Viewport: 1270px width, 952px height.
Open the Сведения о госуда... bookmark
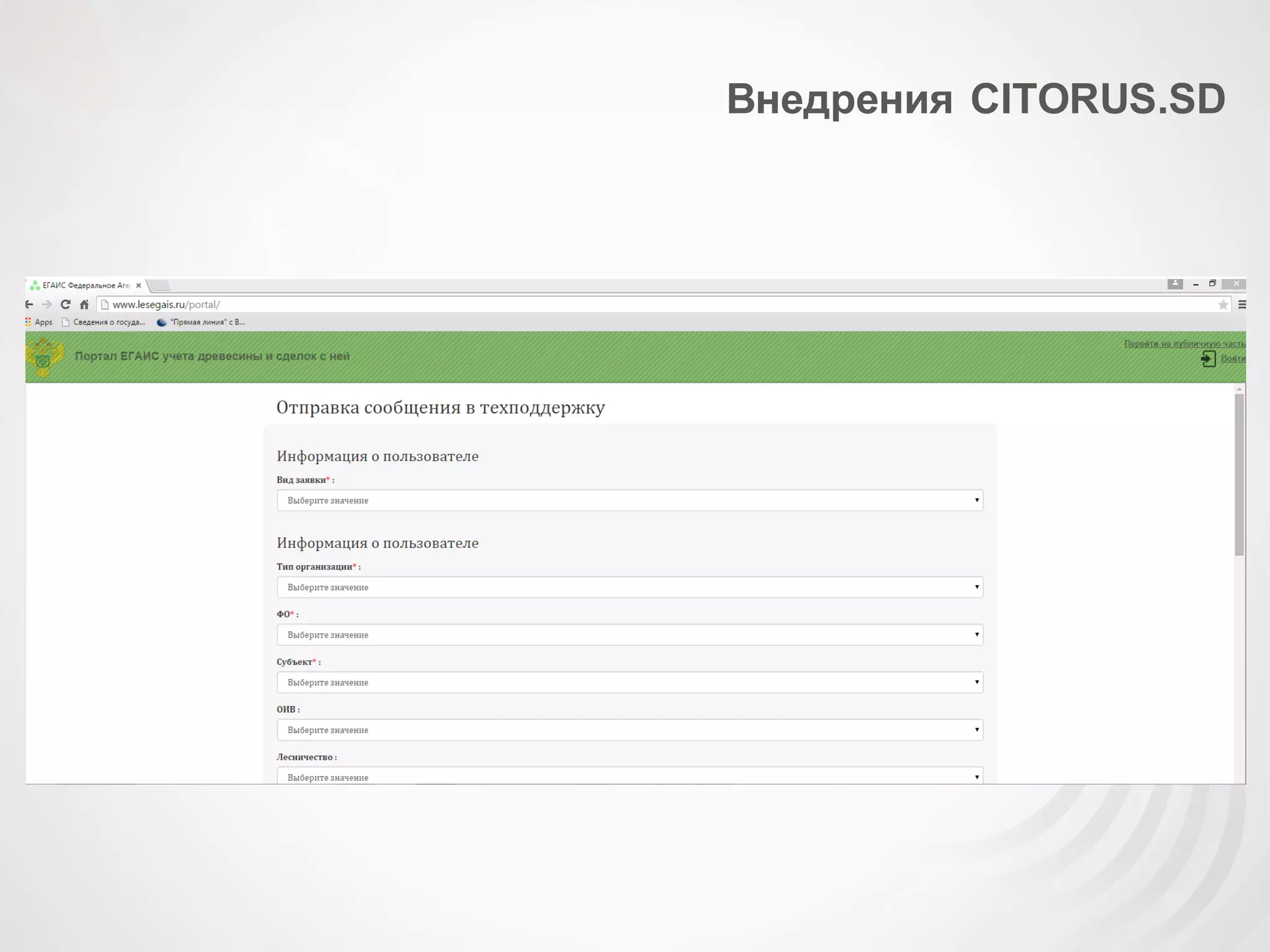pos(104,322)
